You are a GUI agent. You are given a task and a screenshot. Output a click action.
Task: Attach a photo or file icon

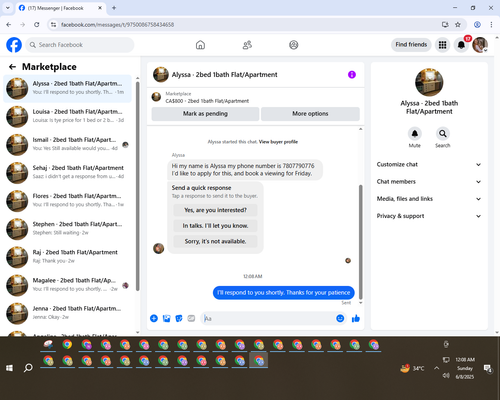pos(166,318)
